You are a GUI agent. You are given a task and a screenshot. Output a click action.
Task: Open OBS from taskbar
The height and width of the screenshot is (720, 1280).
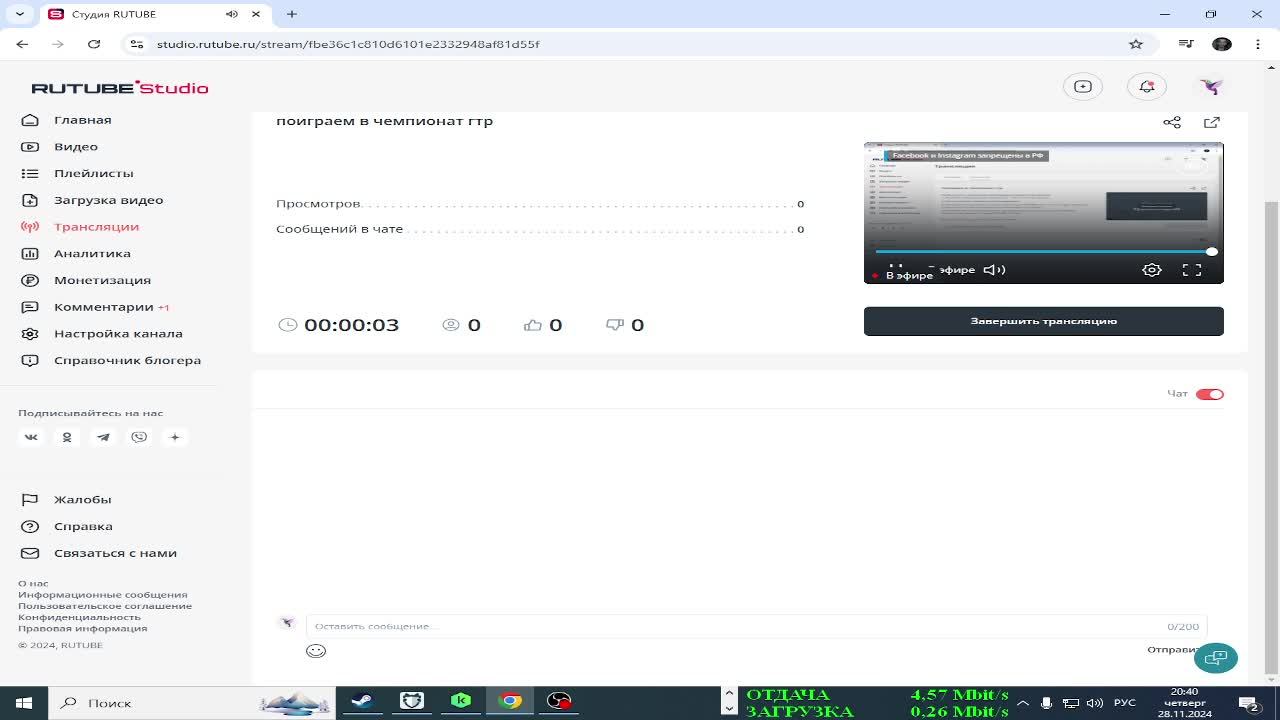[x=559, y=701]
